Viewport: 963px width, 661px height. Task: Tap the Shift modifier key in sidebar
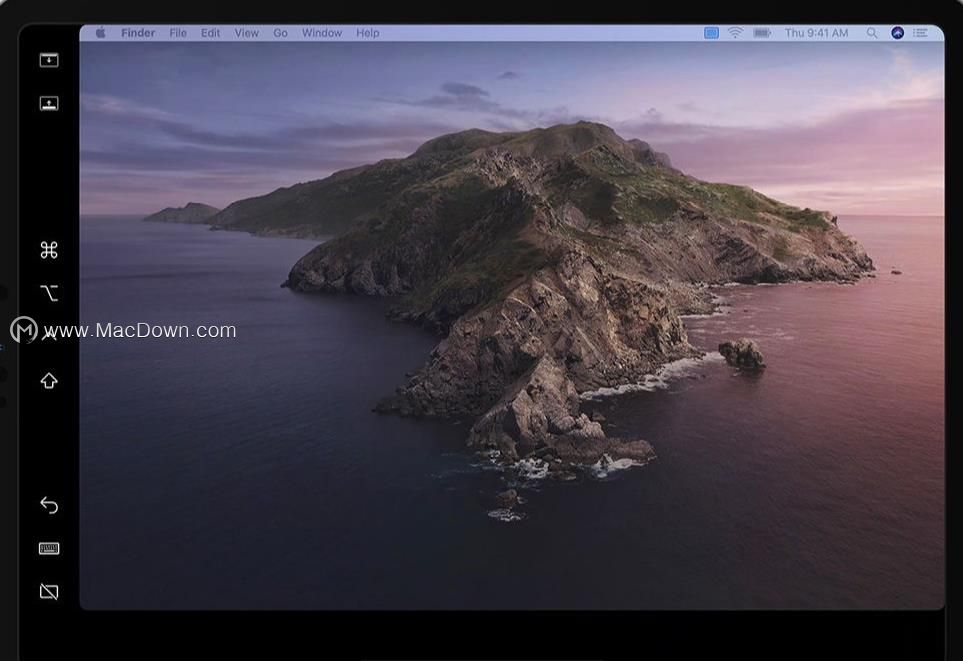[49, 381]
